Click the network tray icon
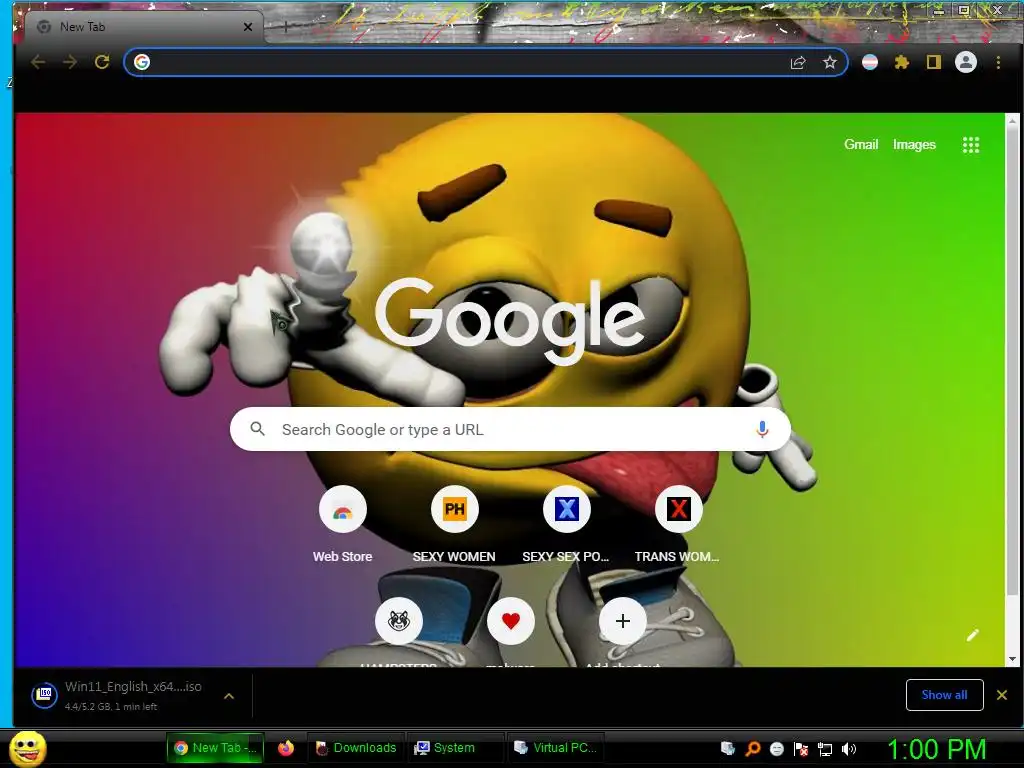Image resolution: width=1024 pixels, height=768 pixels. click(825, 749)
